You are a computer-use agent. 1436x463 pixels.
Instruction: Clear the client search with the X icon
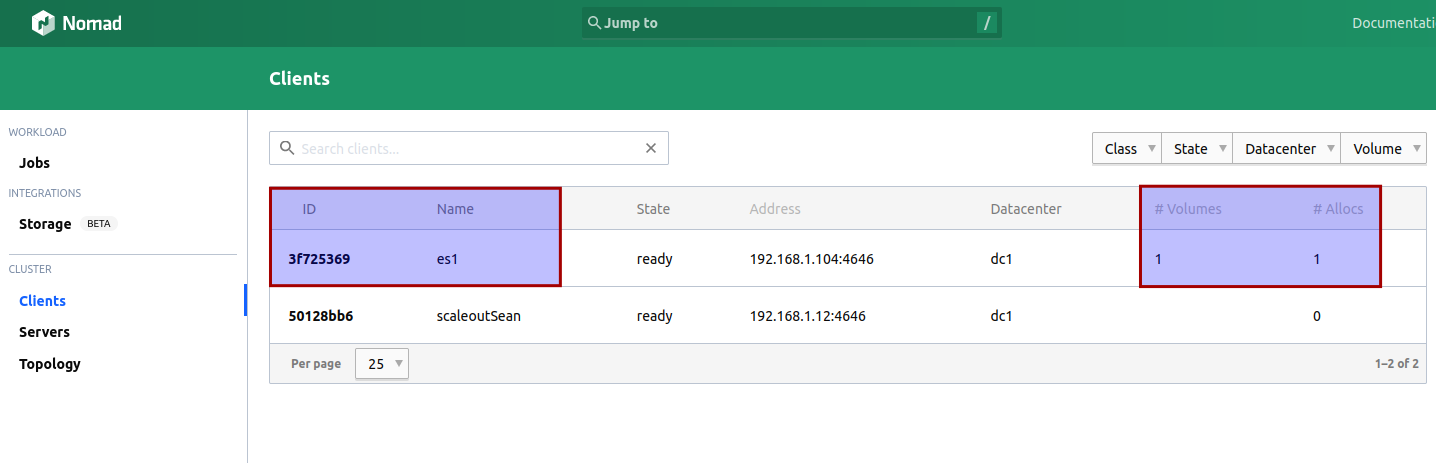[x=651, y=148]
